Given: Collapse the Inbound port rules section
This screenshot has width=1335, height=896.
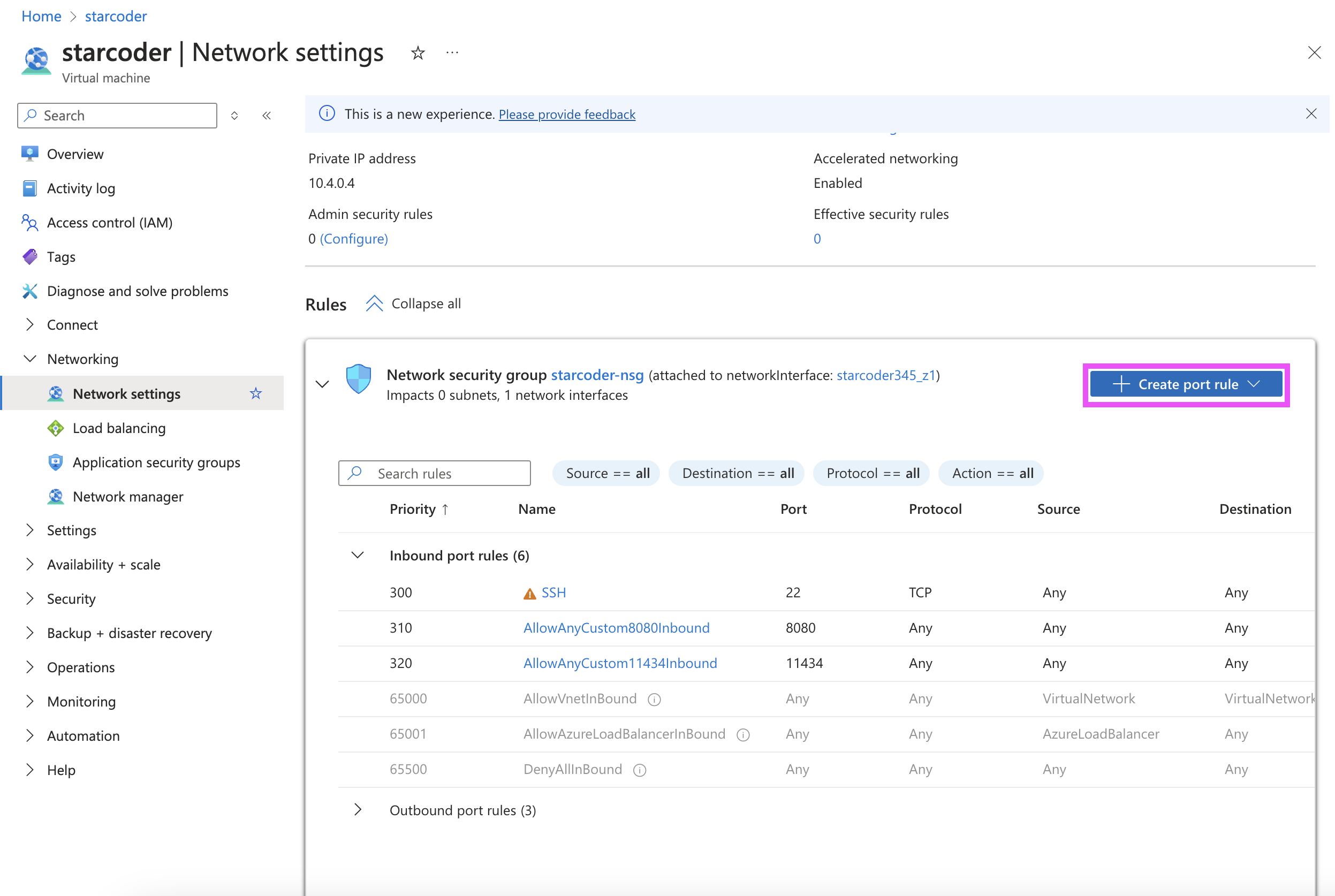Looking at the screenshot, I should click(358, 556).
